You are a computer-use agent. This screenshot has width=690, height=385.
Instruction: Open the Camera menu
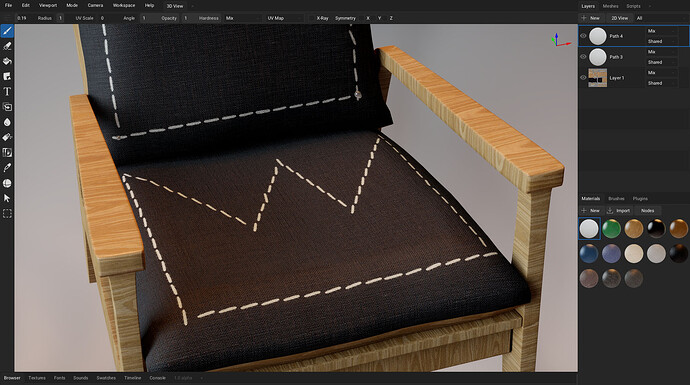(x=95, y=5)
